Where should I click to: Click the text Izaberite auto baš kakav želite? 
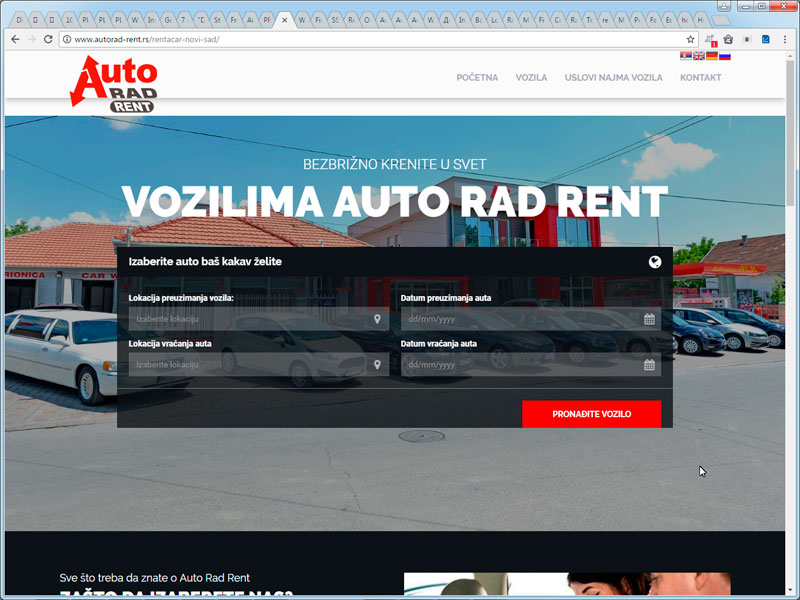205,262
